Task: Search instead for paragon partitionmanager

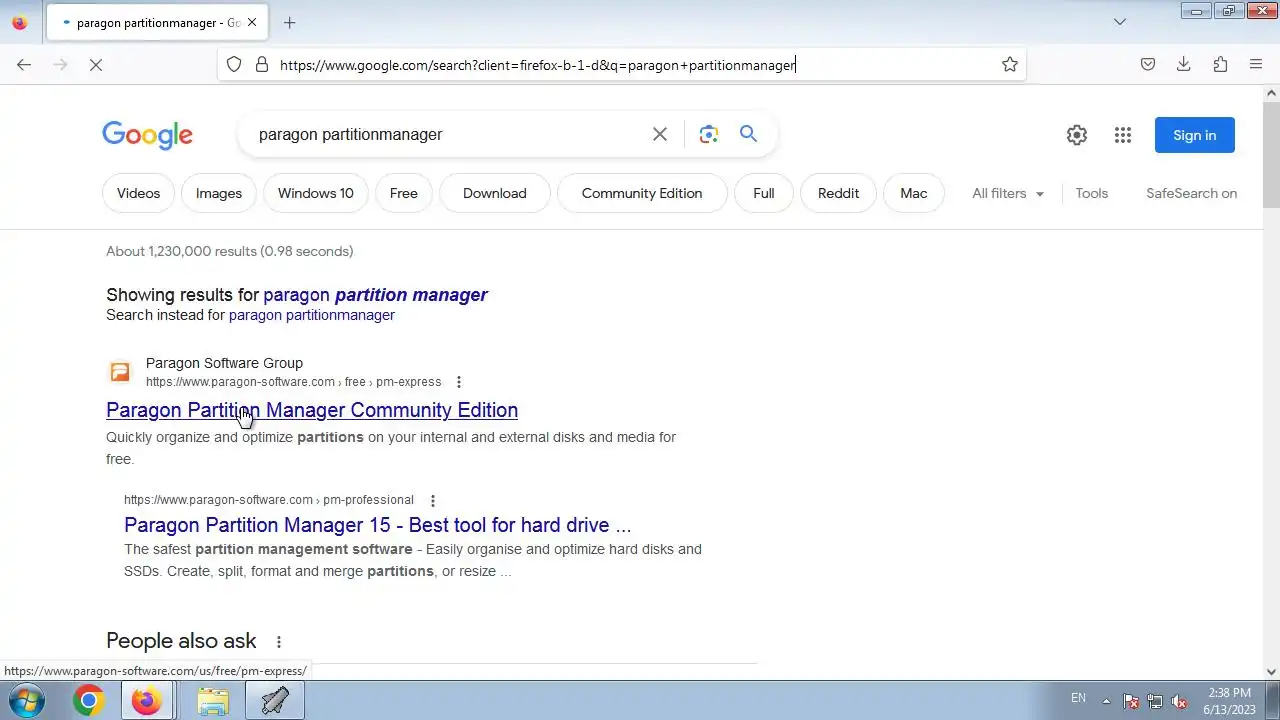Action: pos(312,315)
